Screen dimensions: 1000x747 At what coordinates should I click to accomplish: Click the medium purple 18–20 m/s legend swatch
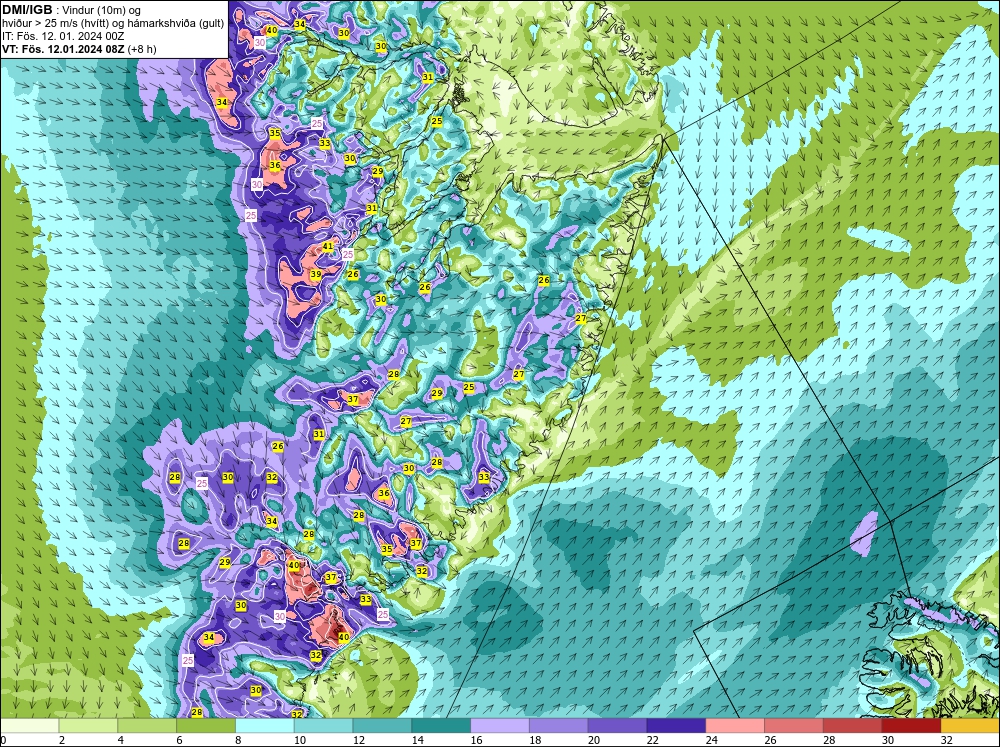coord(559,726)
